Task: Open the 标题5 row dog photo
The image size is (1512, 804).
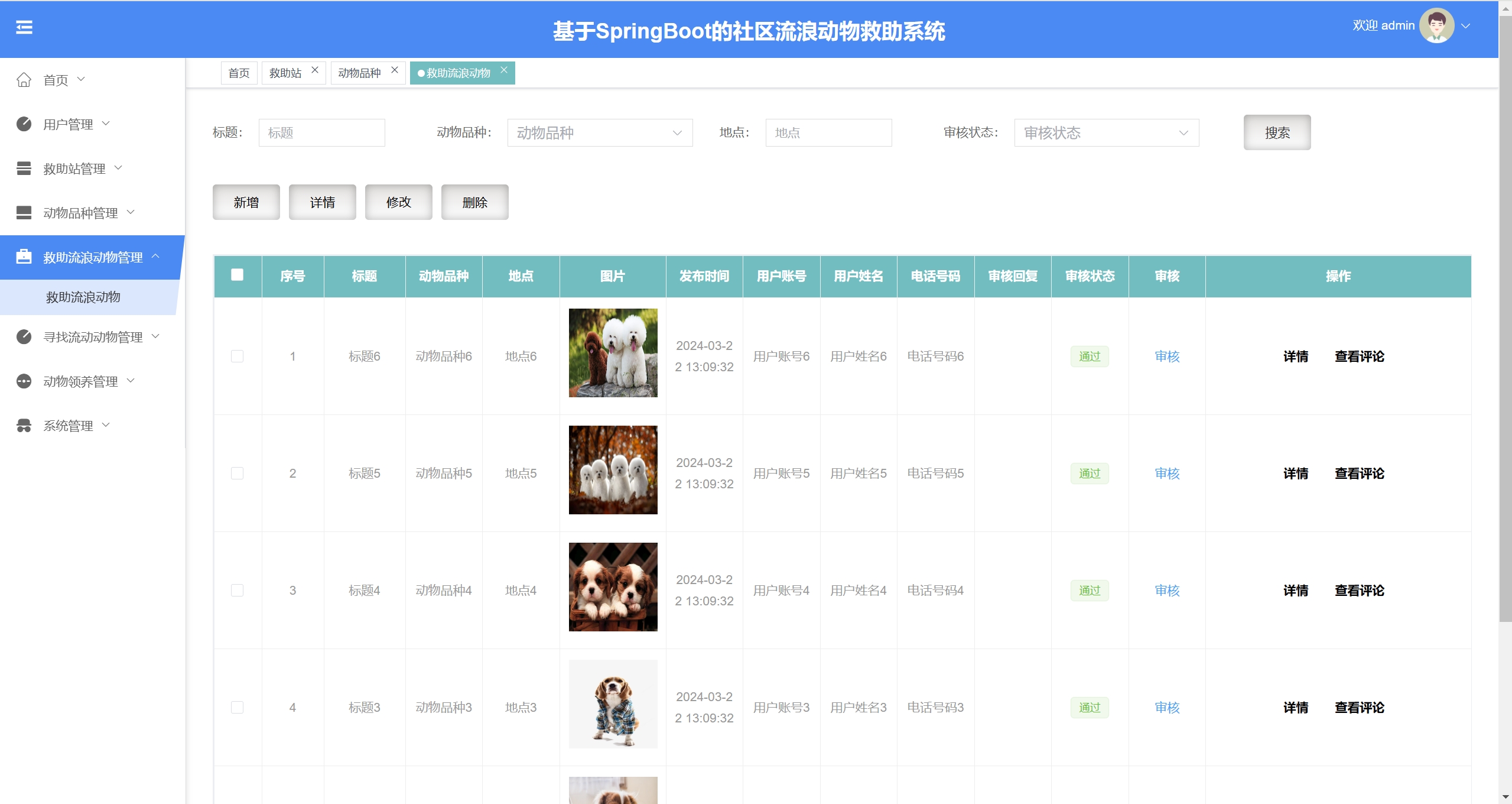Action: point(613,470)
